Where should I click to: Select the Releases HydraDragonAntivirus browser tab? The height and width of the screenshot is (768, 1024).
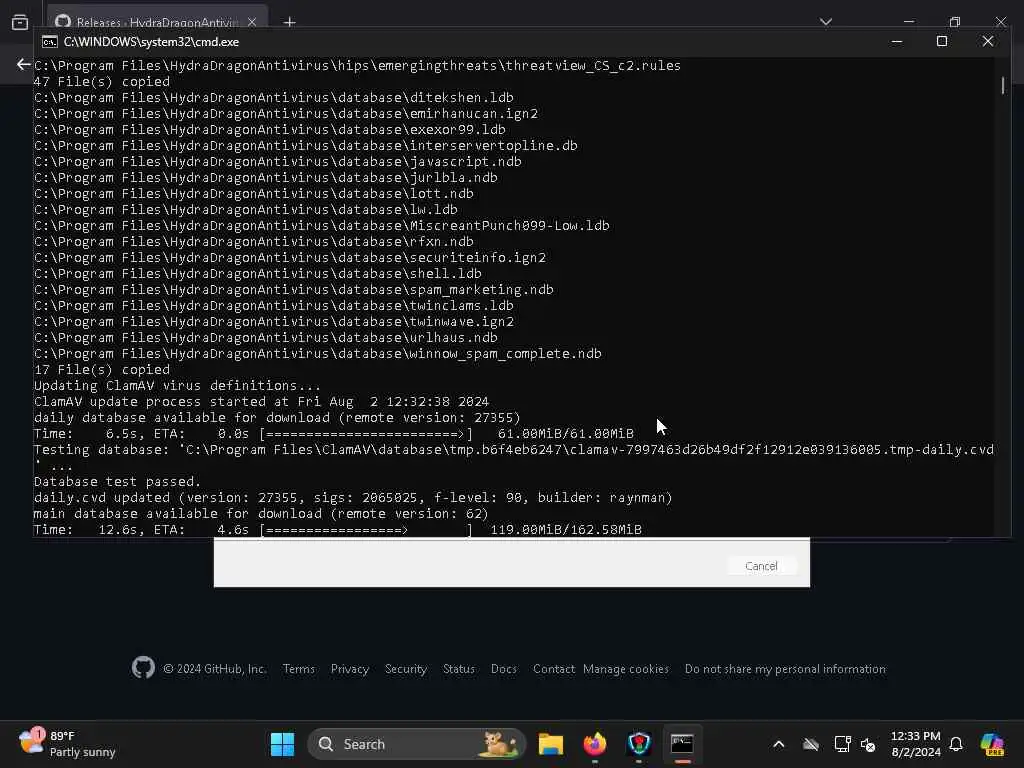tap(157, 21)
